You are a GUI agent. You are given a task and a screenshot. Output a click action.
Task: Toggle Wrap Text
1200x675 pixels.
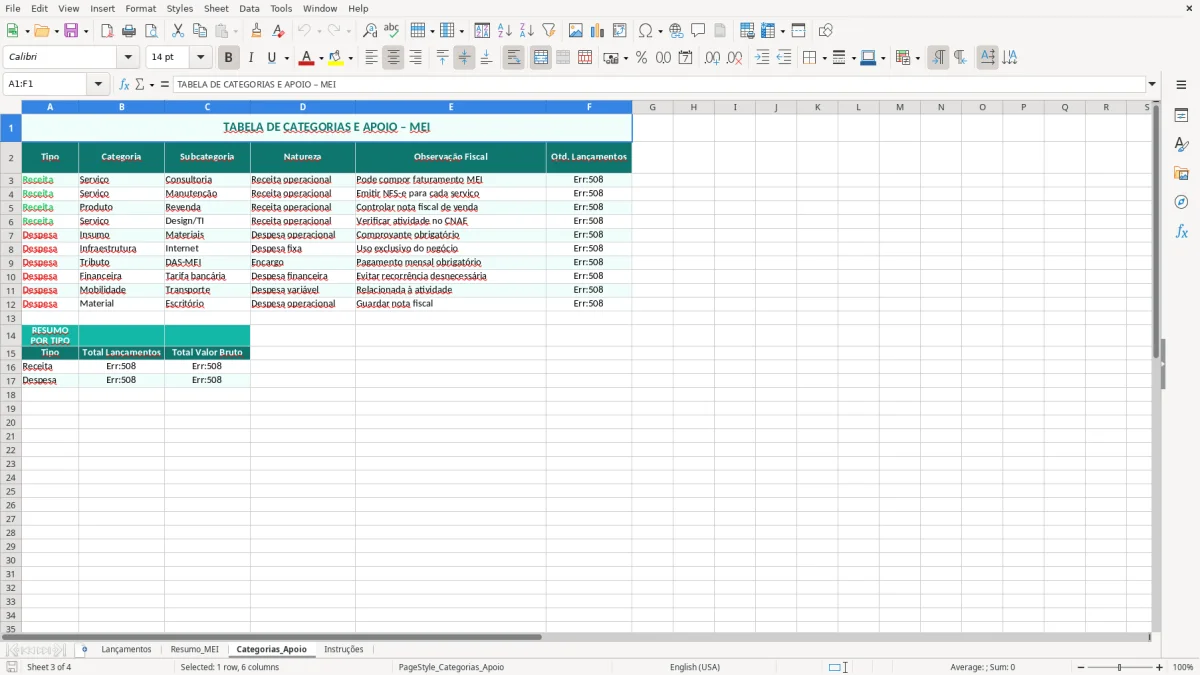tap(514, 58)
